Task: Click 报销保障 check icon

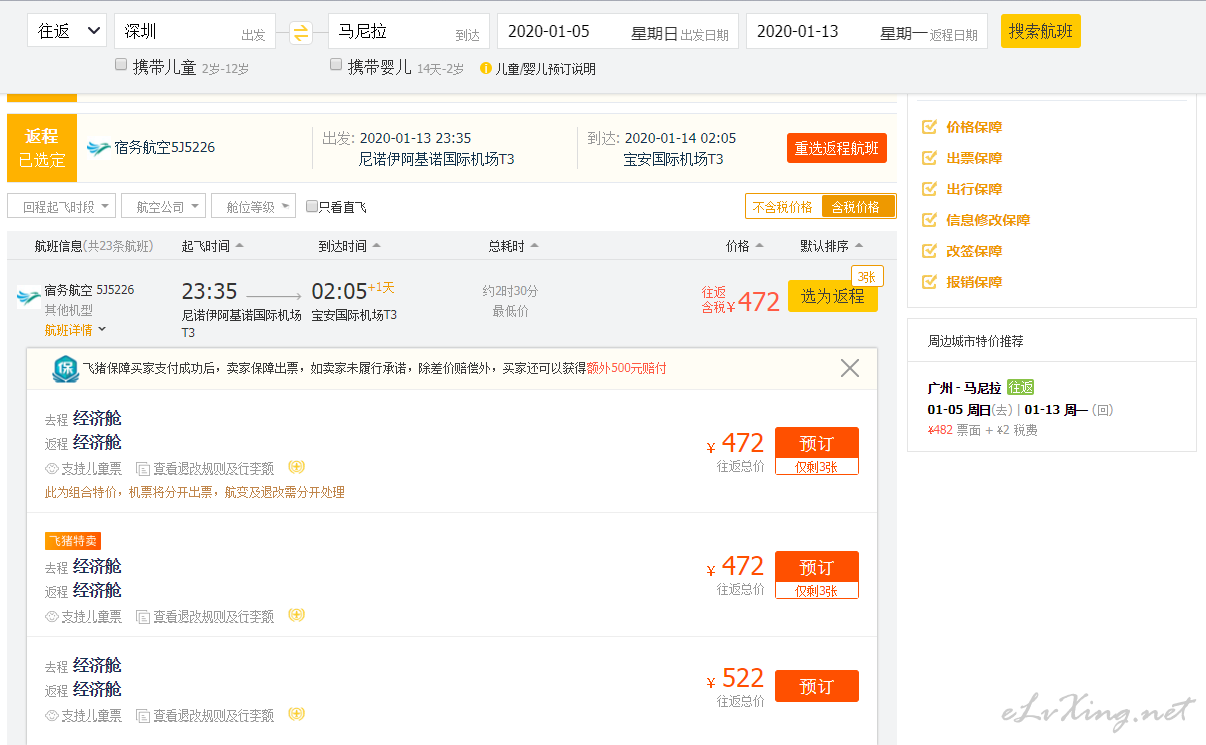Action: click(x=929, y=282)
